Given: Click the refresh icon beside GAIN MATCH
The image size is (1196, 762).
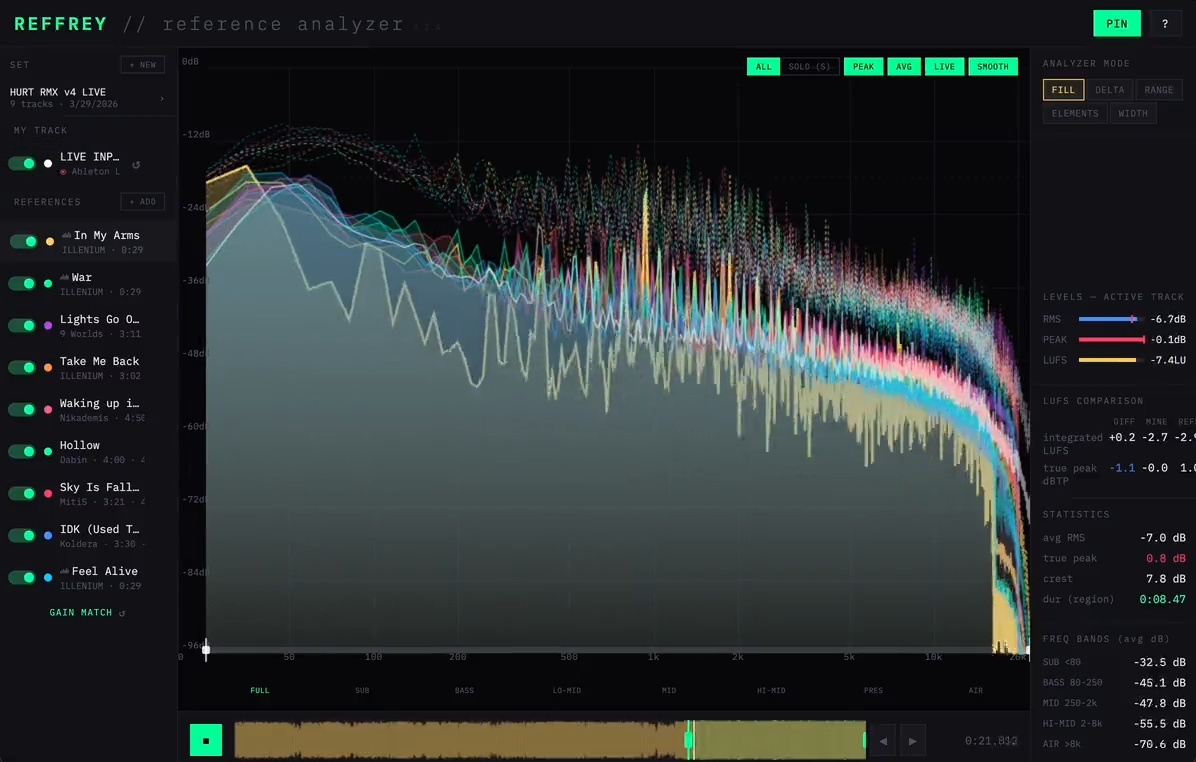Looking at the screenshot, I should tap(122, 613).
